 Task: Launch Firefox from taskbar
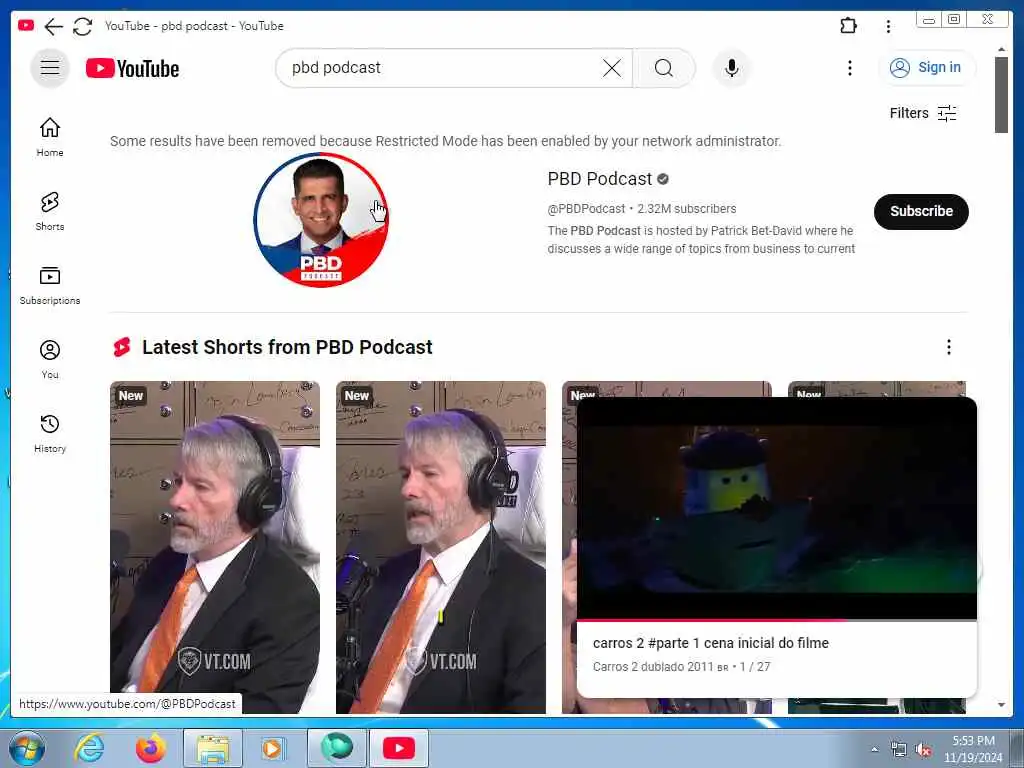150,748
